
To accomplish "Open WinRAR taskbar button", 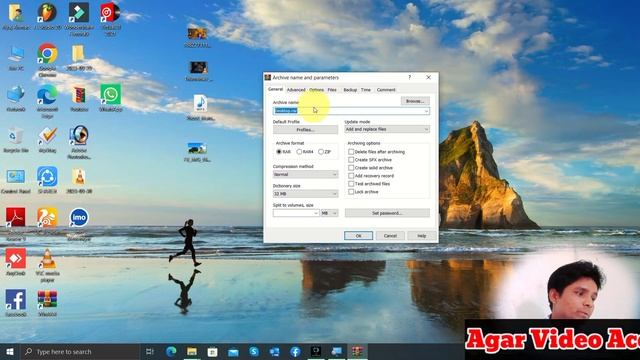I will click(x=358, y=351).
